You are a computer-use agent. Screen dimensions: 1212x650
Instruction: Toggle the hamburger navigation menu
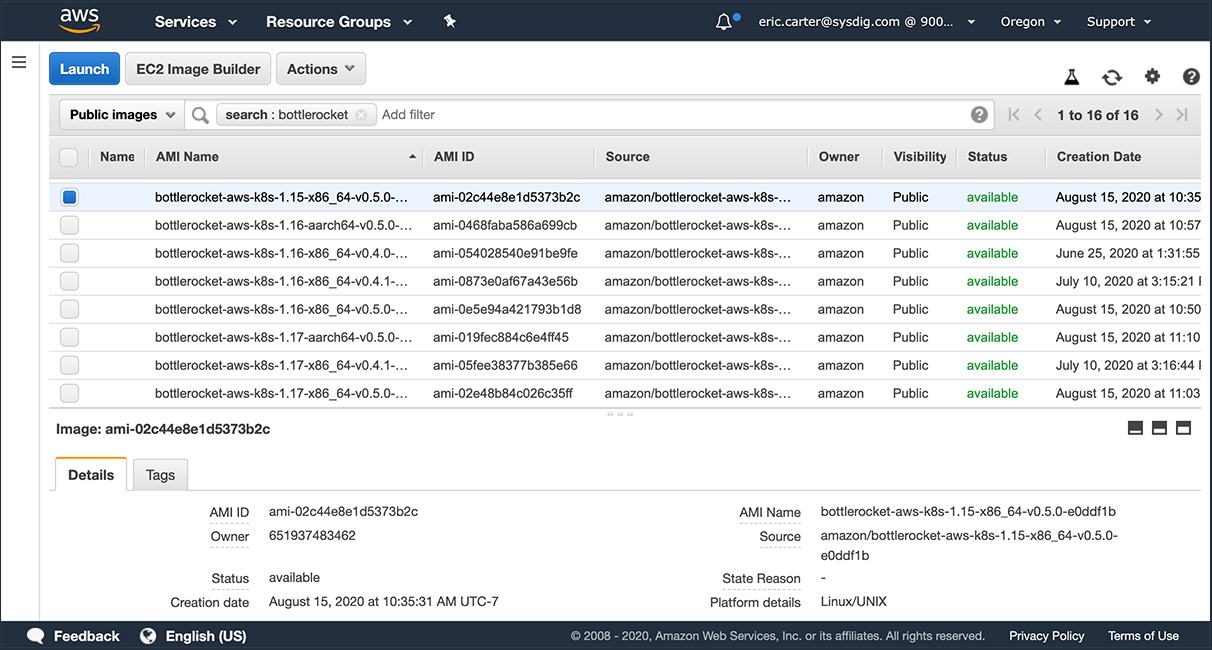[18, 62]
